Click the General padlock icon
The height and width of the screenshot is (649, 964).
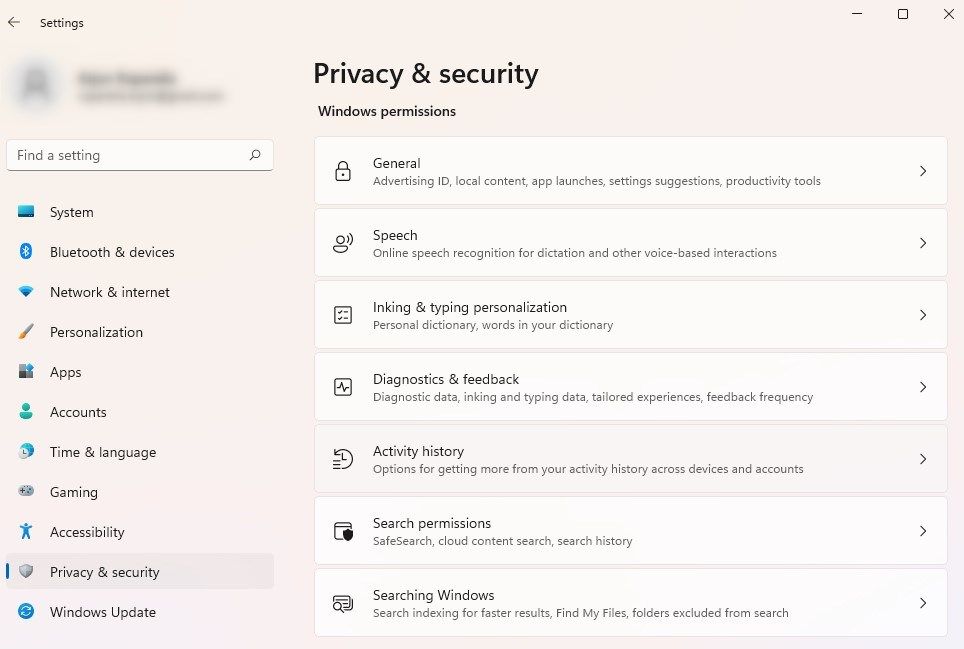coord(343,171)
